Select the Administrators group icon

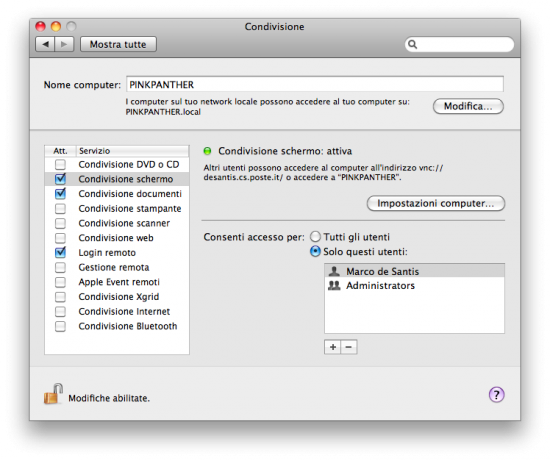(334, 286)
